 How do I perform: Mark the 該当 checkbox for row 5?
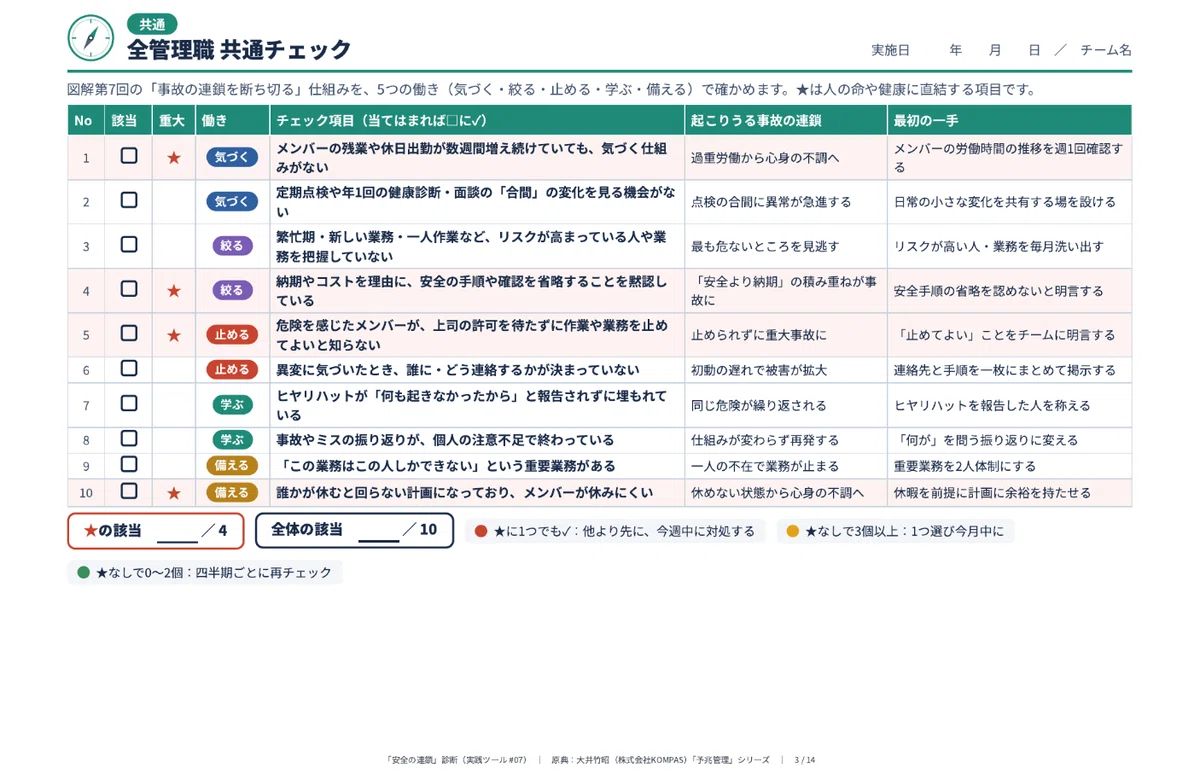coord(129,333)
